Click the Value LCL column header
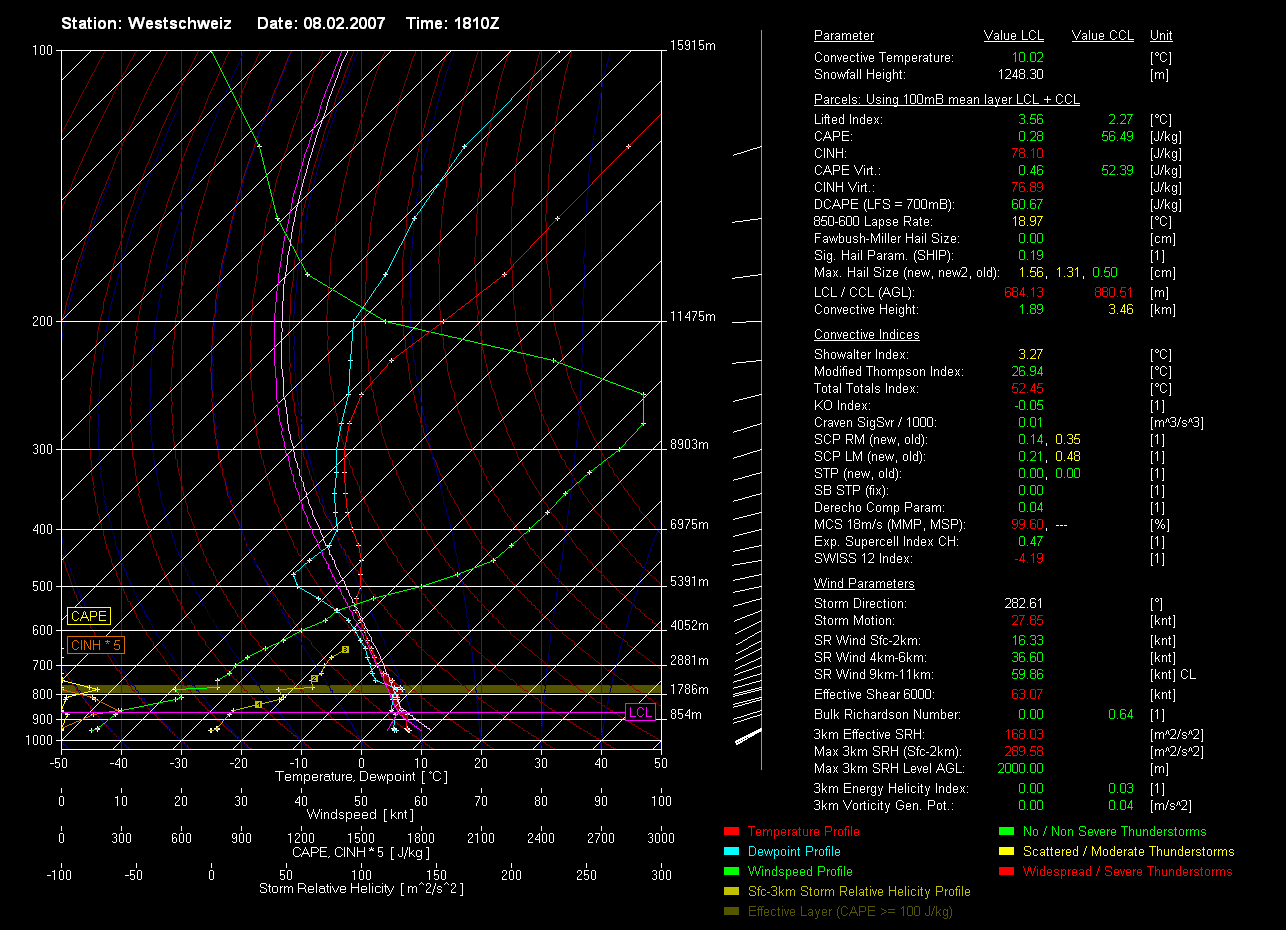Image resolution: width=1286 pixels, height=930 pixels. [x=1014, y=36]
